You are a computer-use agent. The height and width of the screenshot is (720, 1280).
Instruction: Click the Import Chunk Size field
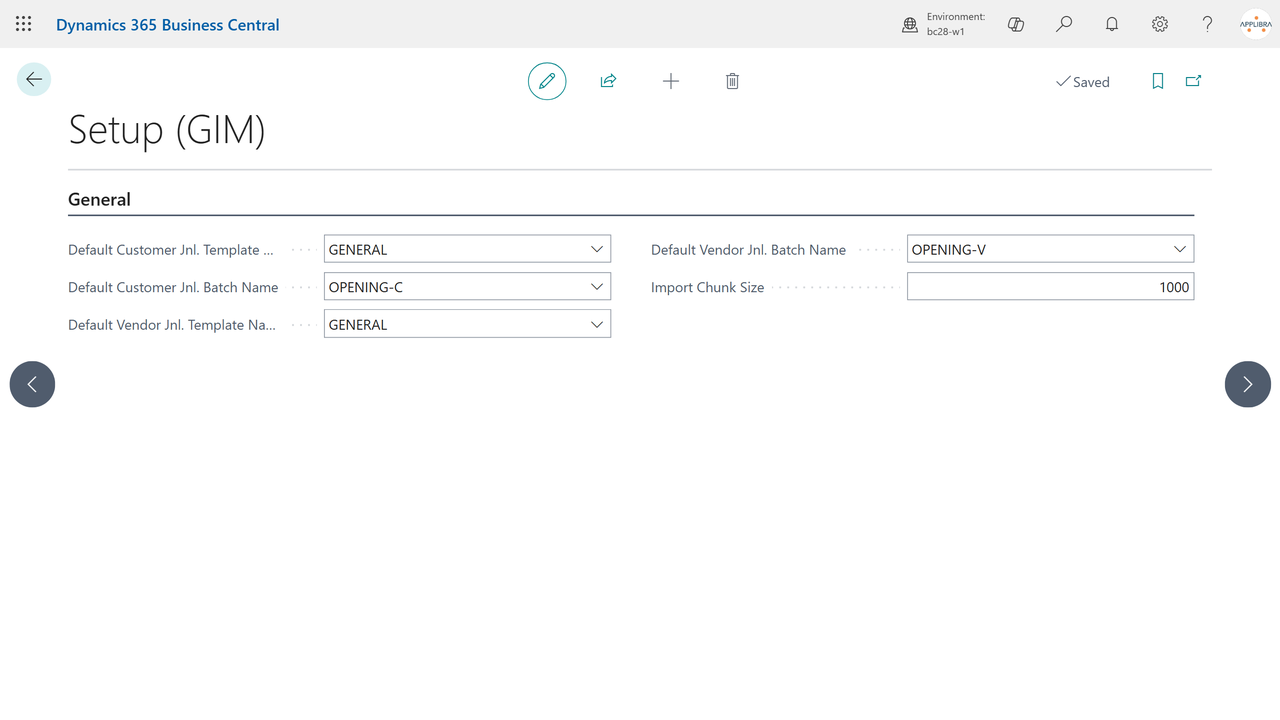point(1050,287)
